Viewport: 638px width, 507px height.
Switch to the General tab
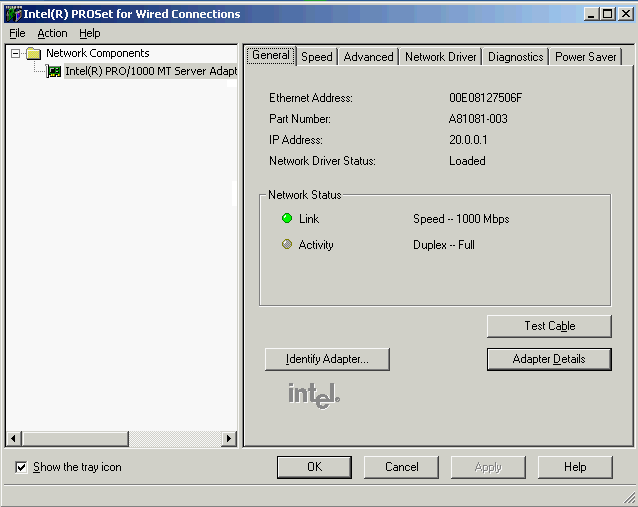pyautogui.click(x=271, y=55)
